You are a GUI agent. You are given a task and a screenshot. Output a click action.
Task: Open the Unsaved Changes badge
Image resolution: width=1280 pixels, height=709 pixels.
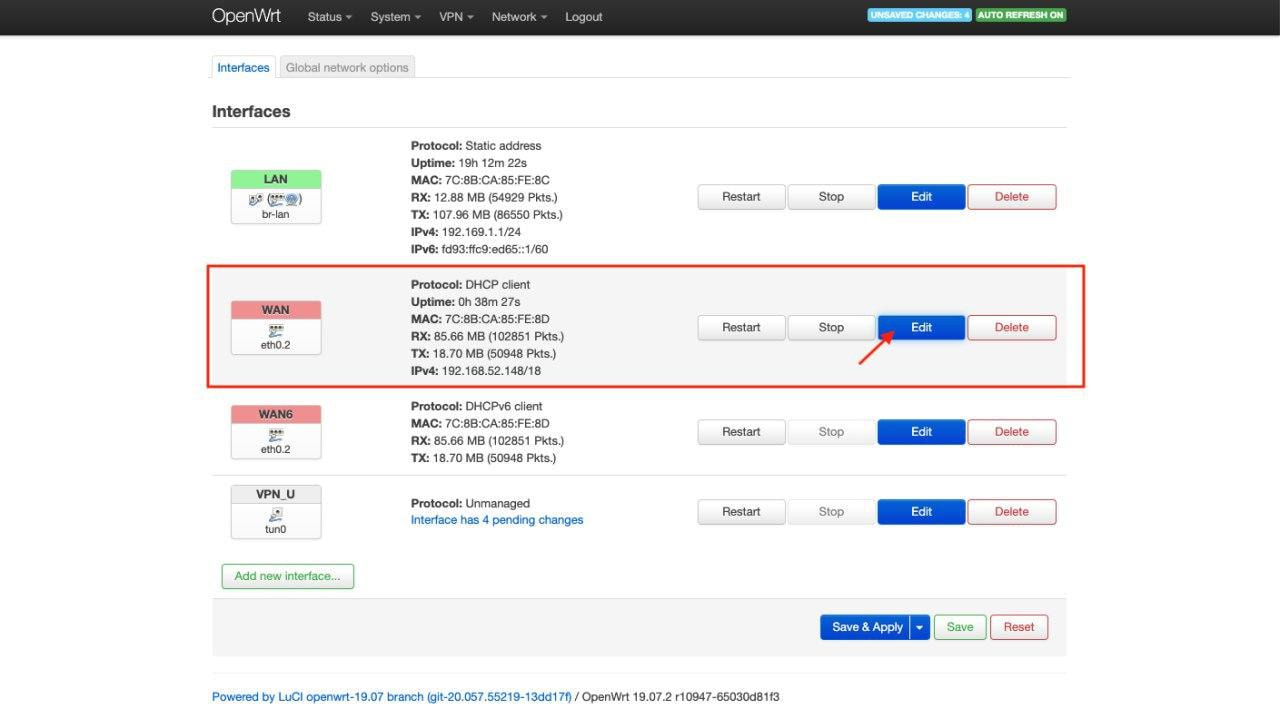point(919,15)
